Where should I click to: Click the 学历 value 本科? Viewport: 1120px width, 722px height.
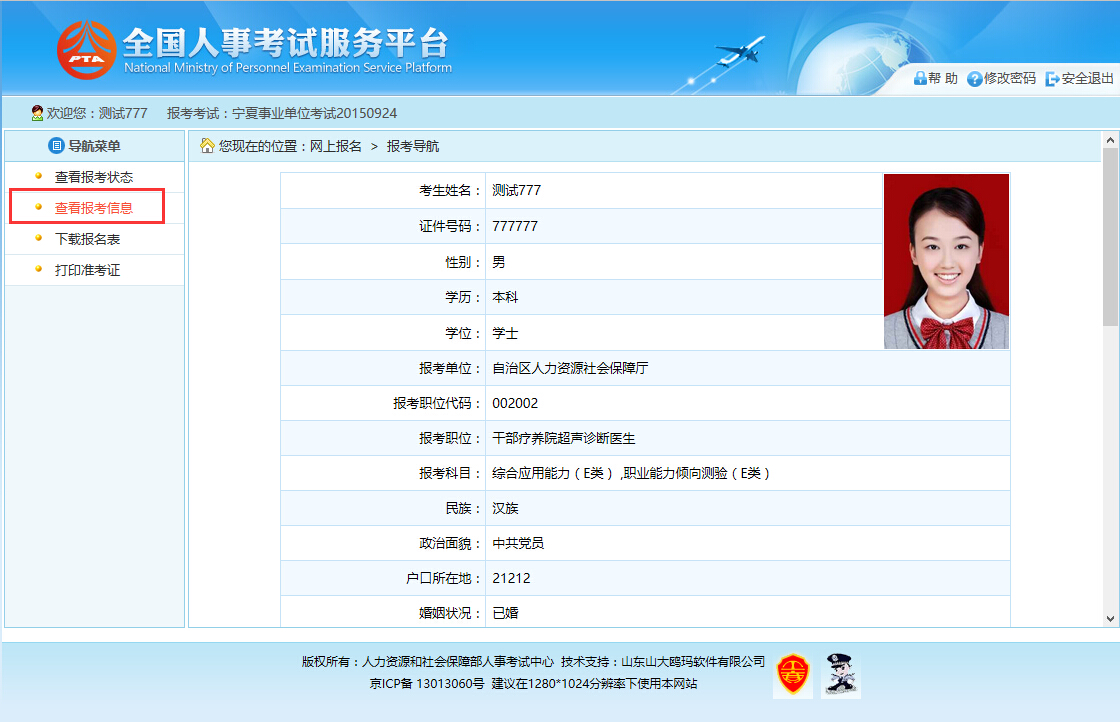[505, 297]
